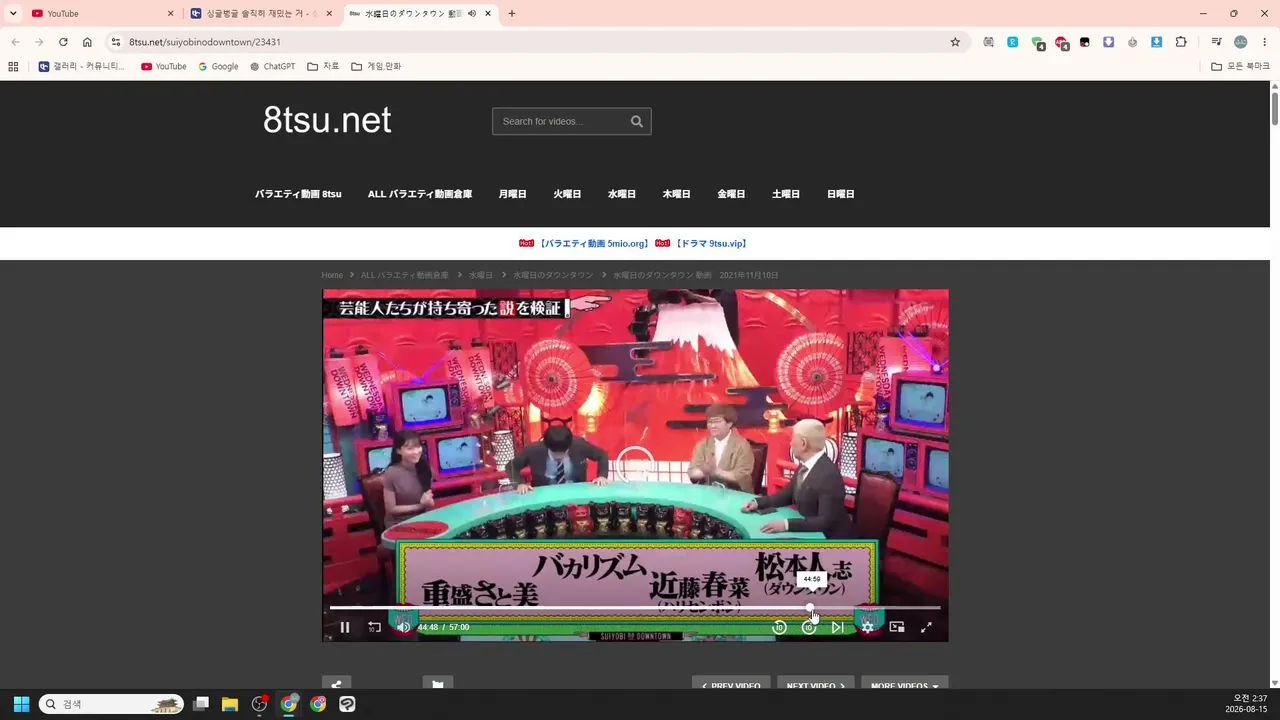
Task: Open the ChatGPT bookmark
Action: (x=273, y=67)
